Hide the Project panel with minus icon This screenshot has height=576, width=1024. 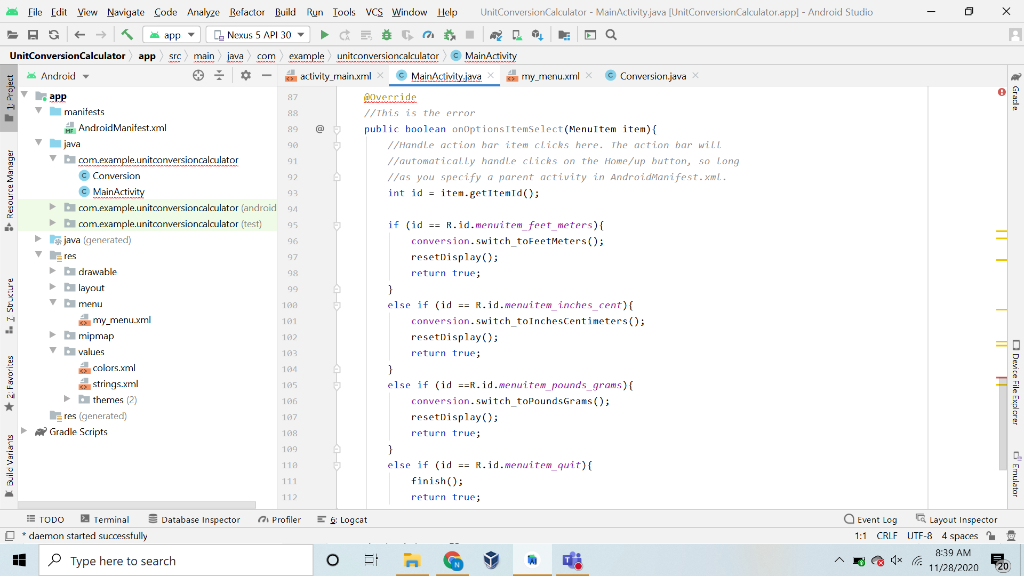tap(267, 76)
